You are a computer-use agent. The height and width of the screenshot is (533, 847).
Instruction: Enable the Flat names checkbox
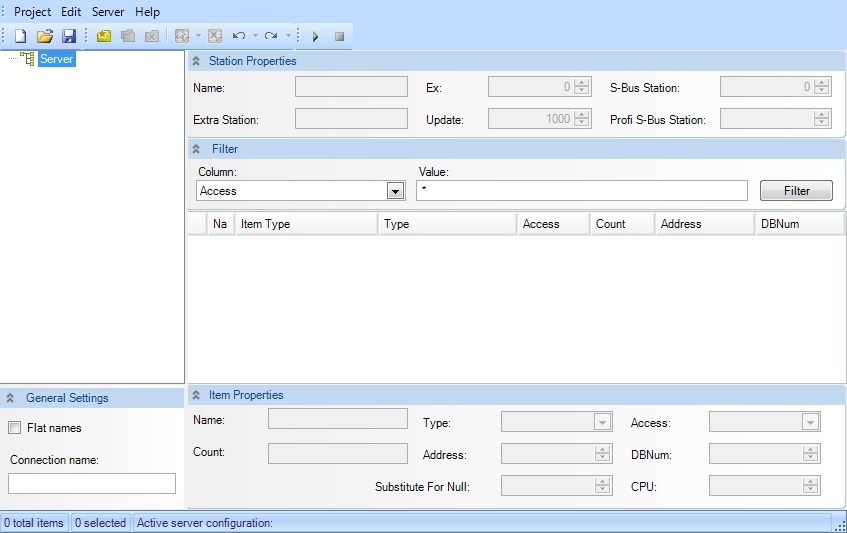(x=15, y=428)
